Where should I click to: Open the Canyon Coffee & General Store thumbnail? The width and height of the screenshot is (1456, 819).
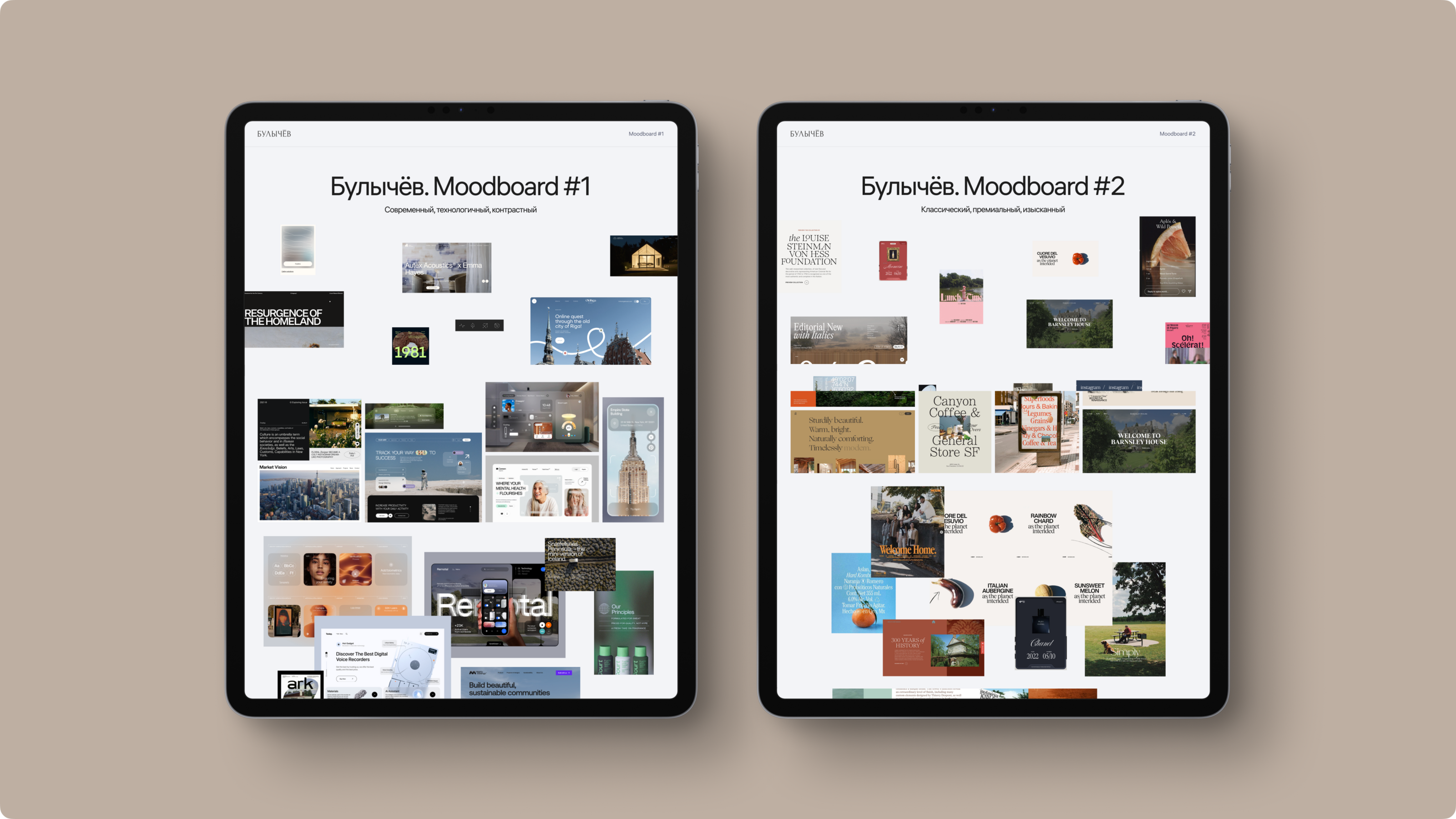point(955,432)
